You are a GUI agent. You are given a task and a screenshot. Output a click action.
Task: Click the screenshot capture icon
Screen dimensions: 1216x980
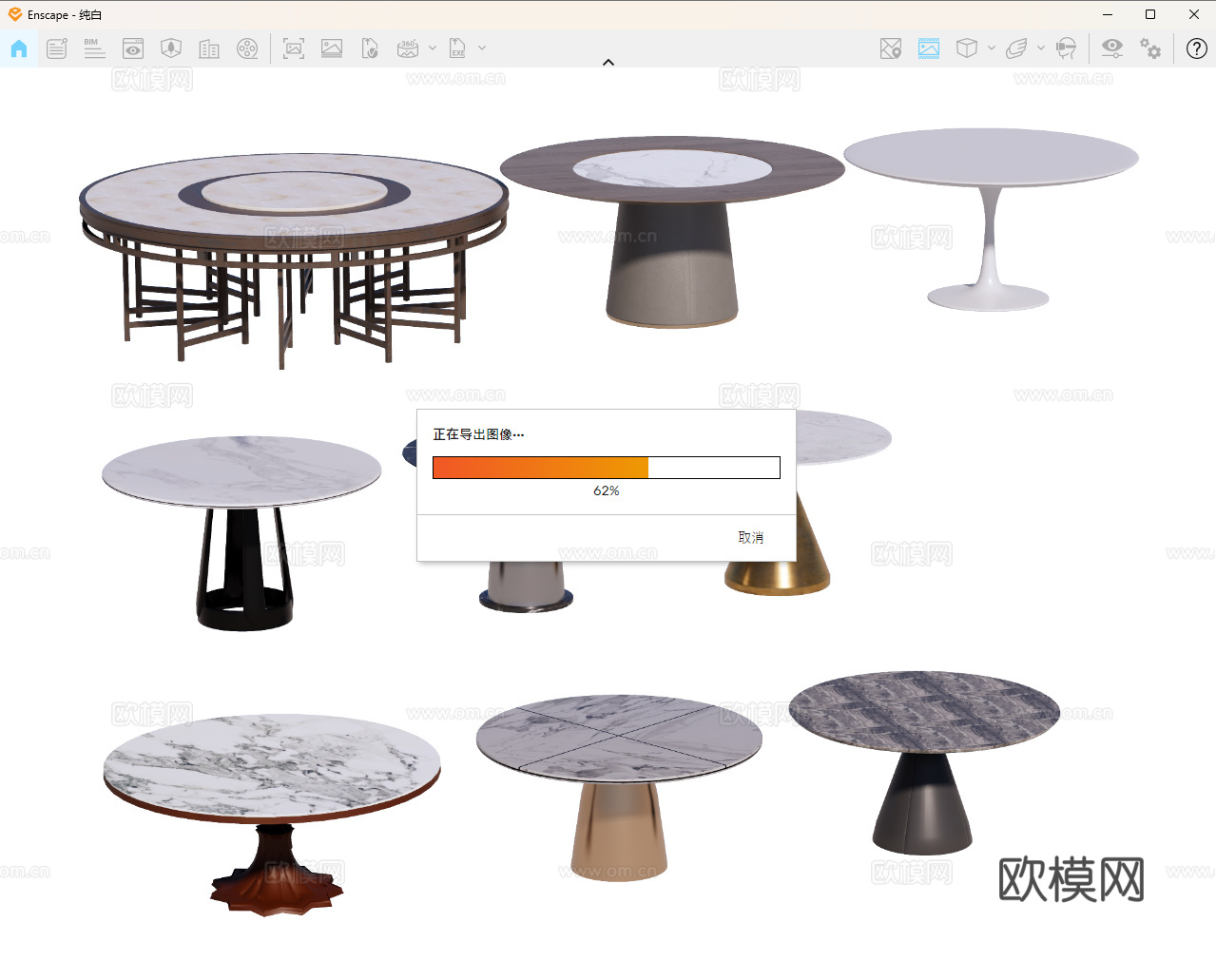coord(294,48)
